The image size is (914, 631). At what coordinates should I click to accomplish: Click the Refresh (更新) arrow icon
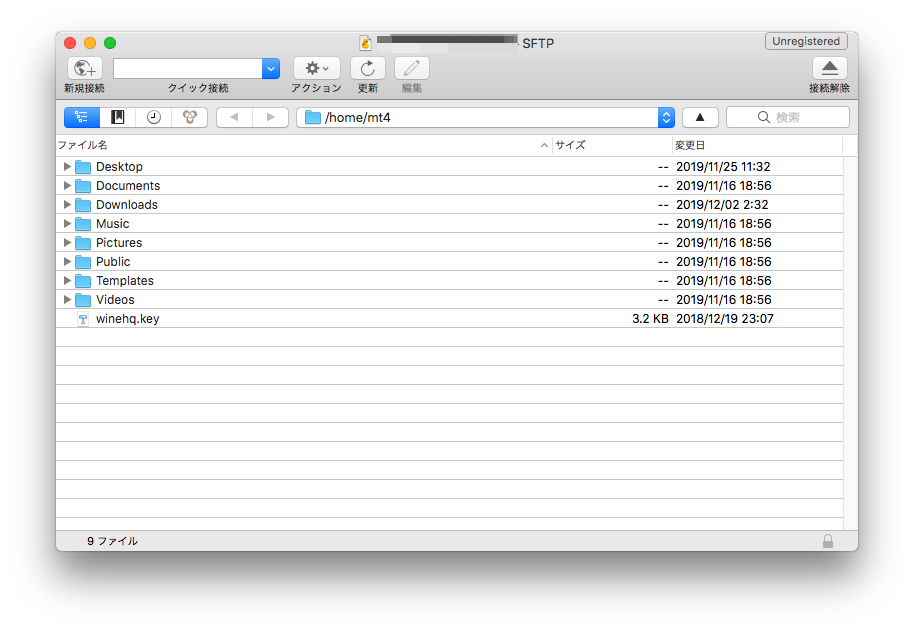[368, 69]
